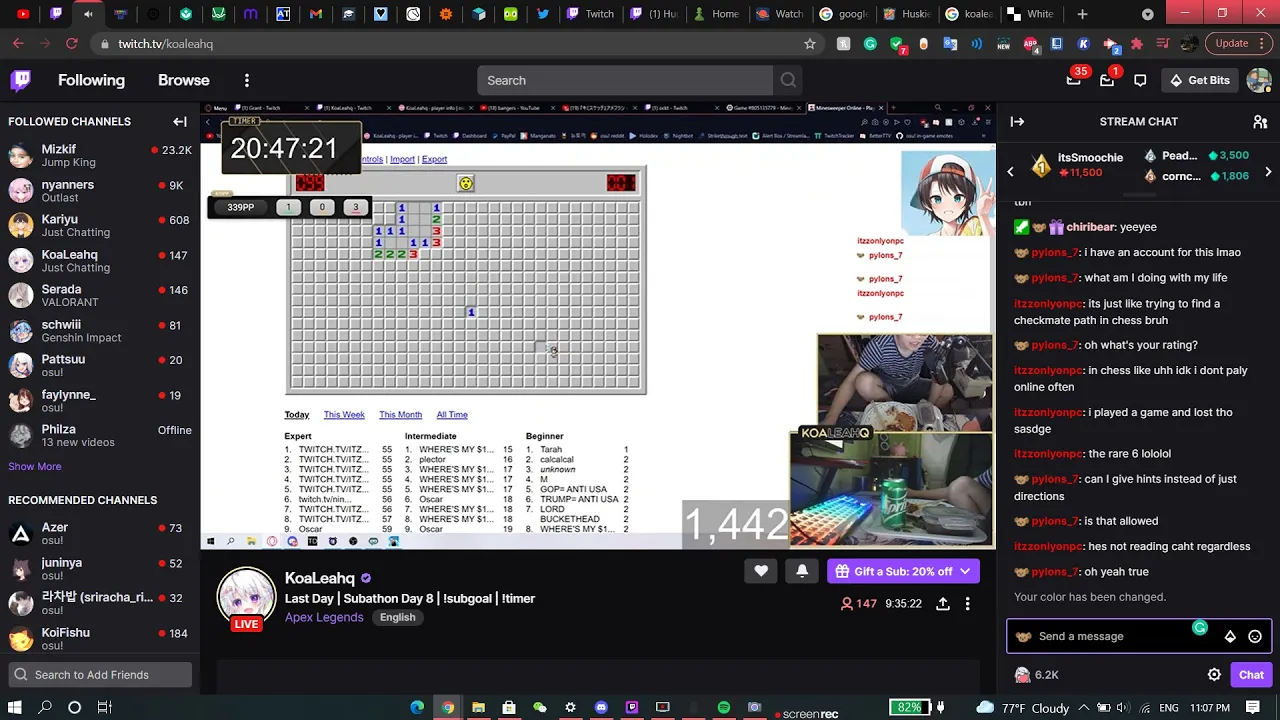
Task: Expand followed list with Show More
Action: [x=35, y=466]
